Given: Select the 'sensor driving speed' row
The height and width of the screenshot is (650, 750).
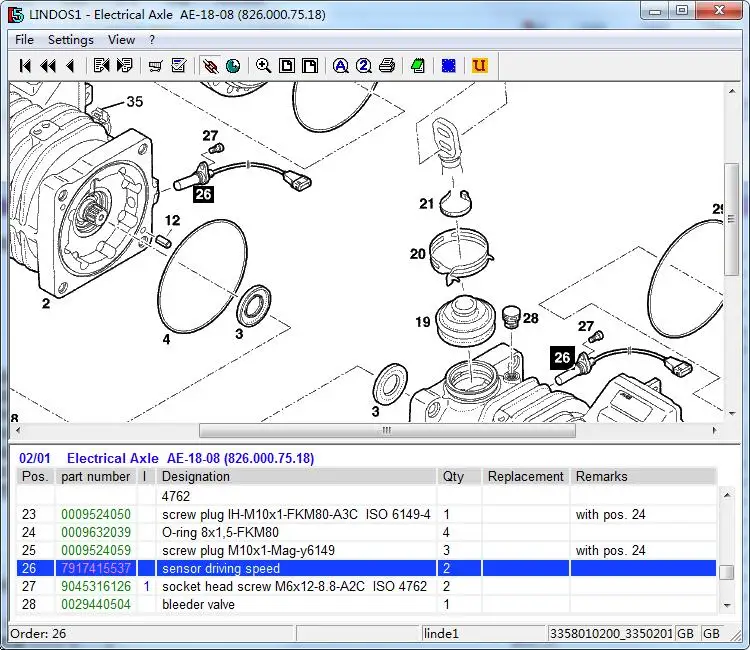Looking at the screenshot, I should (x=366, y=568).
